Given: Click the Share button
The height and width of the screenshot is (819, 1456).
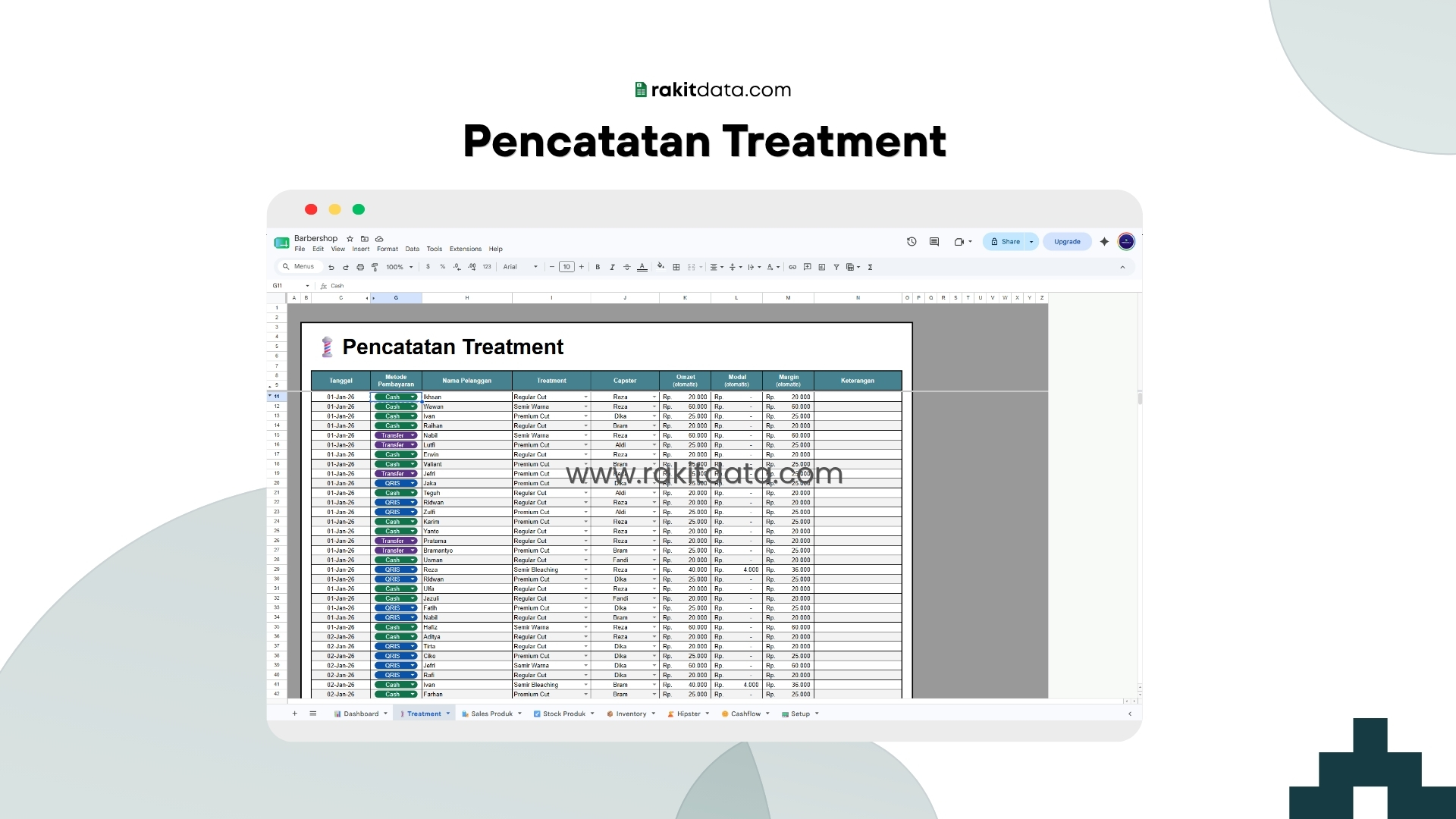Looking at the screenshot, I should (x=1005, y=242).
